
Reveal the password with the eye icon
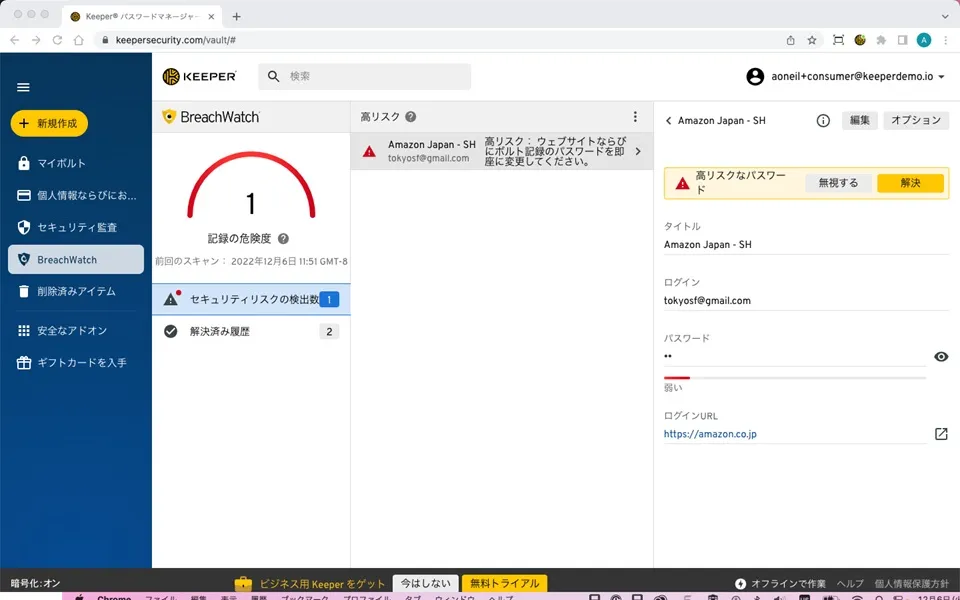pyautogui.click(x=940, y=356)
